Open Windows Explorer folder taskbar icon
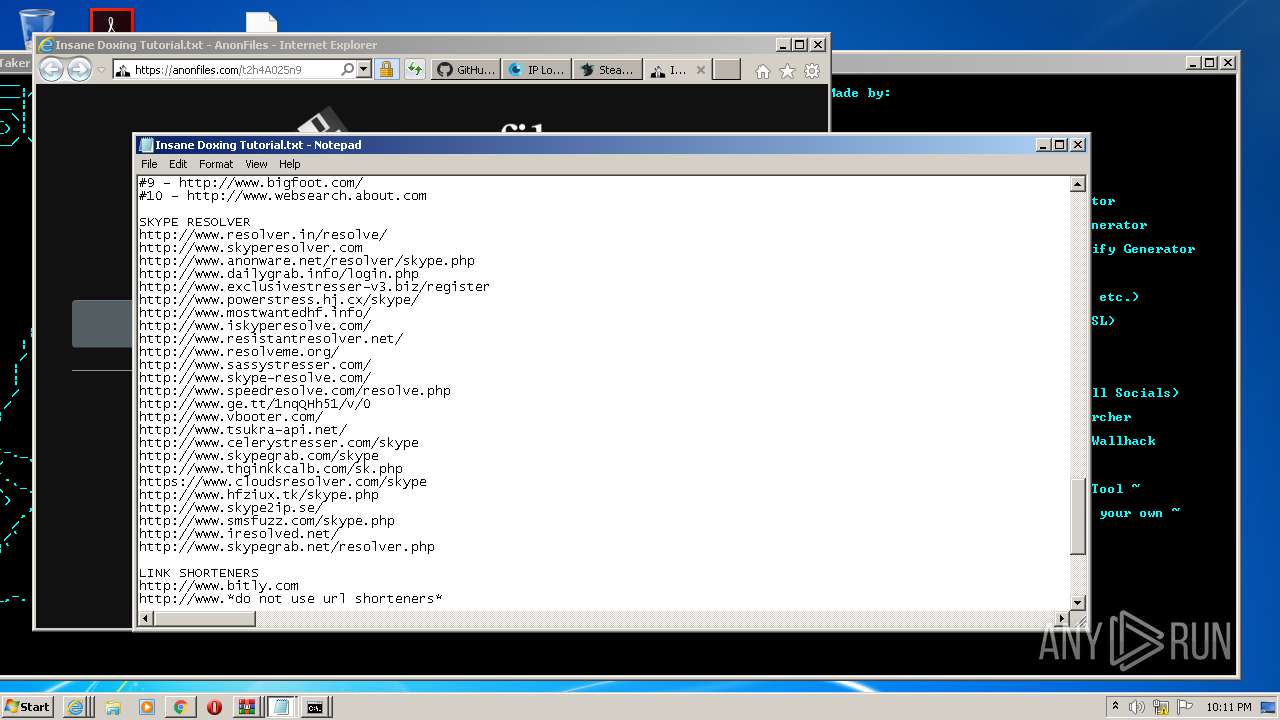1280x720 pixels. [x=113, y=707]
